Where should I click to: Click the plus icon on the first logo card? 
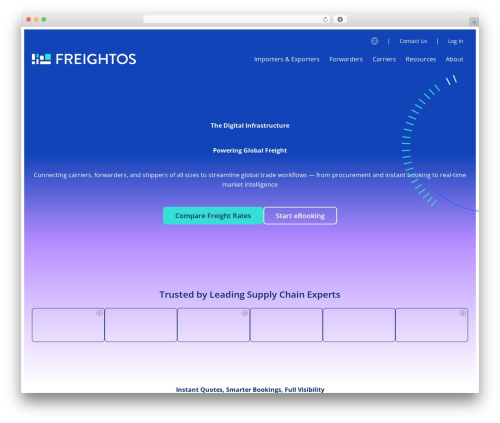click(99, 313)
